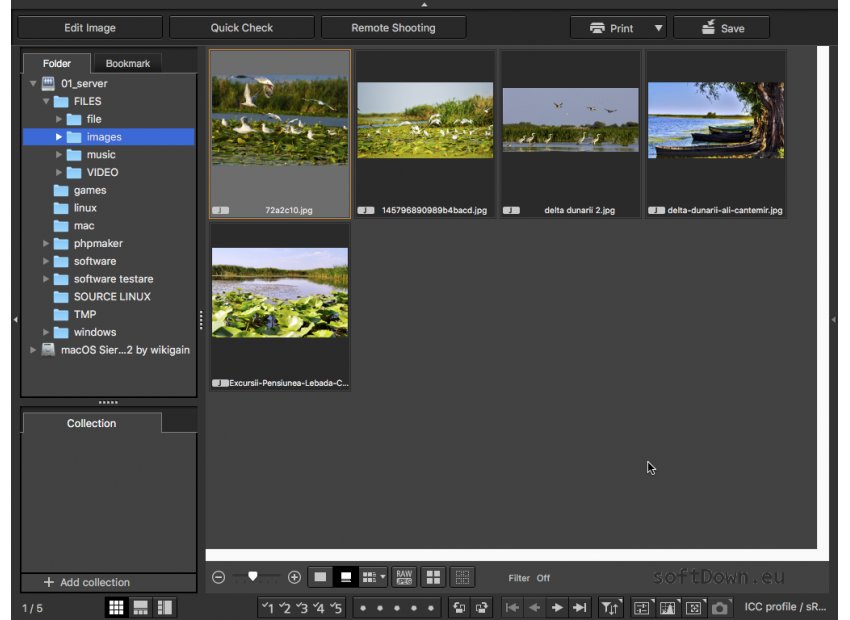Select thumbnail with information display icon
The height and width of the screenshot is (620, 850).
(345, 577)
